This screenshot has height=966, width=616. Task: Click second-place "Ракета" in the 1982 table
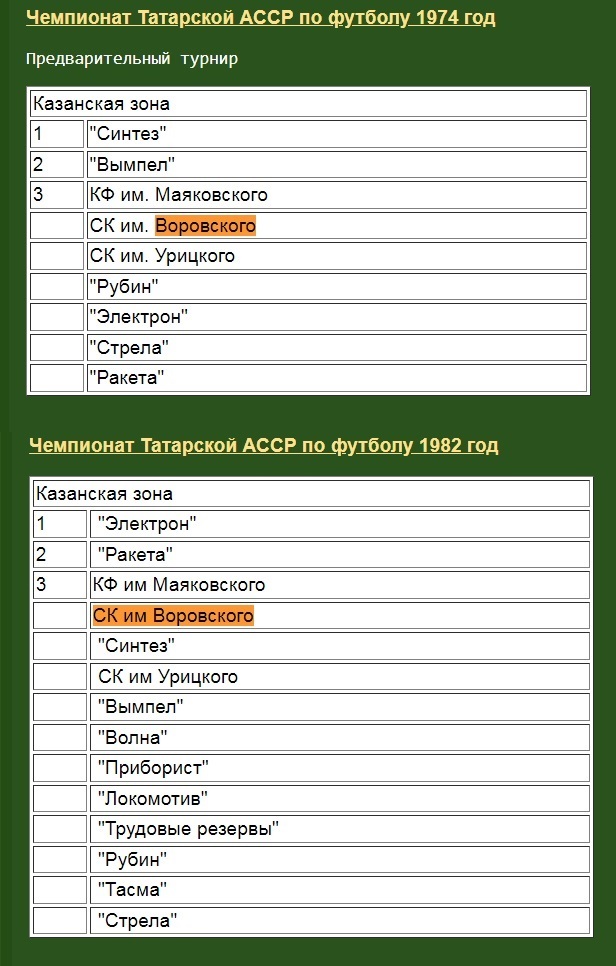click(x=135, y=554)
